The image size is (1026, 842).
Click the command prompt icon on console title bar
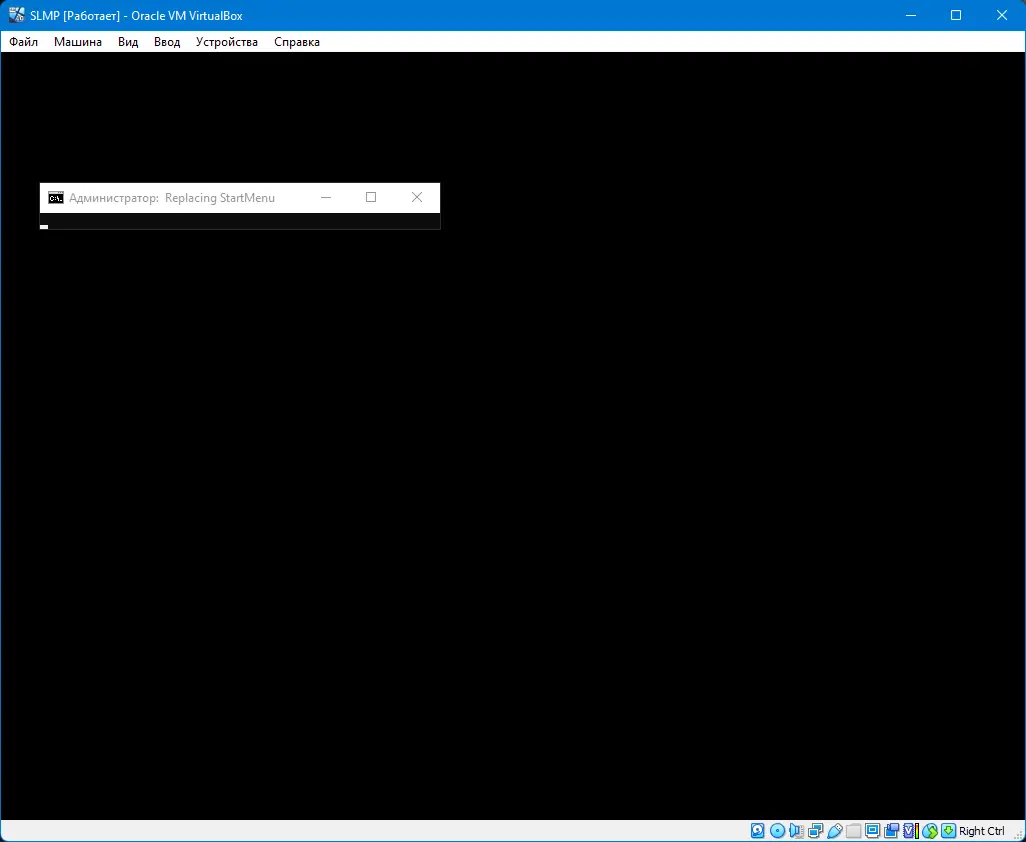click(56, 197)
